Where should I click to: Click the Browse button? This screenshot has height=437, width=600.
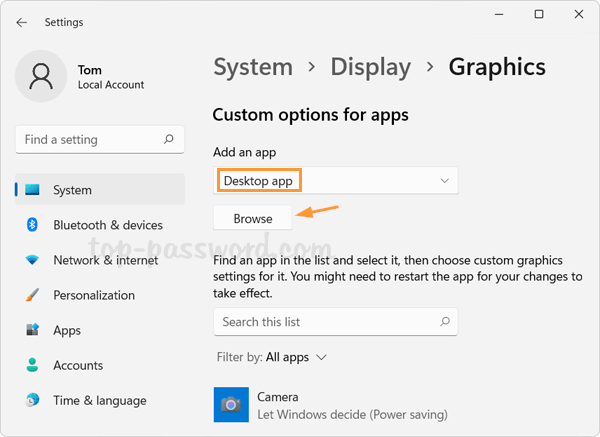pyautogui.click(x=252, y=218)
